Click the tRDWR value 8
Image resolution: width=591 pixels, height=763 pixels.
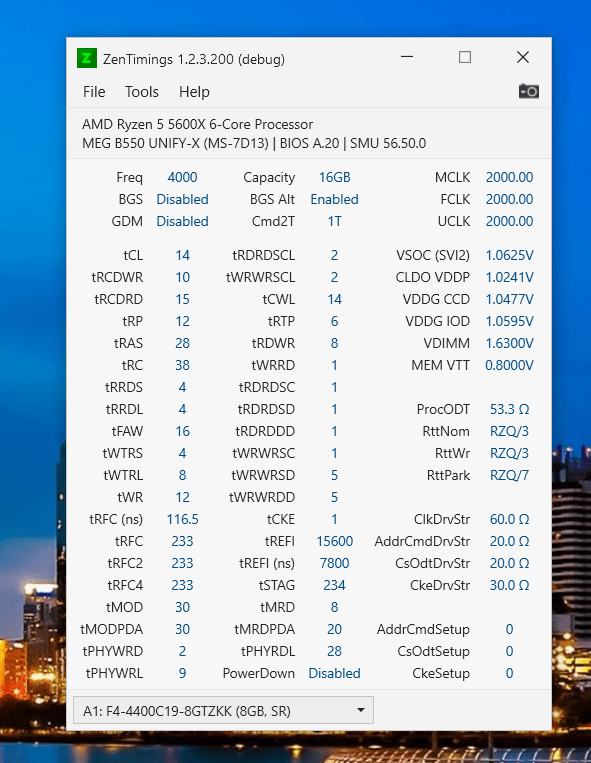coord(334,343)
